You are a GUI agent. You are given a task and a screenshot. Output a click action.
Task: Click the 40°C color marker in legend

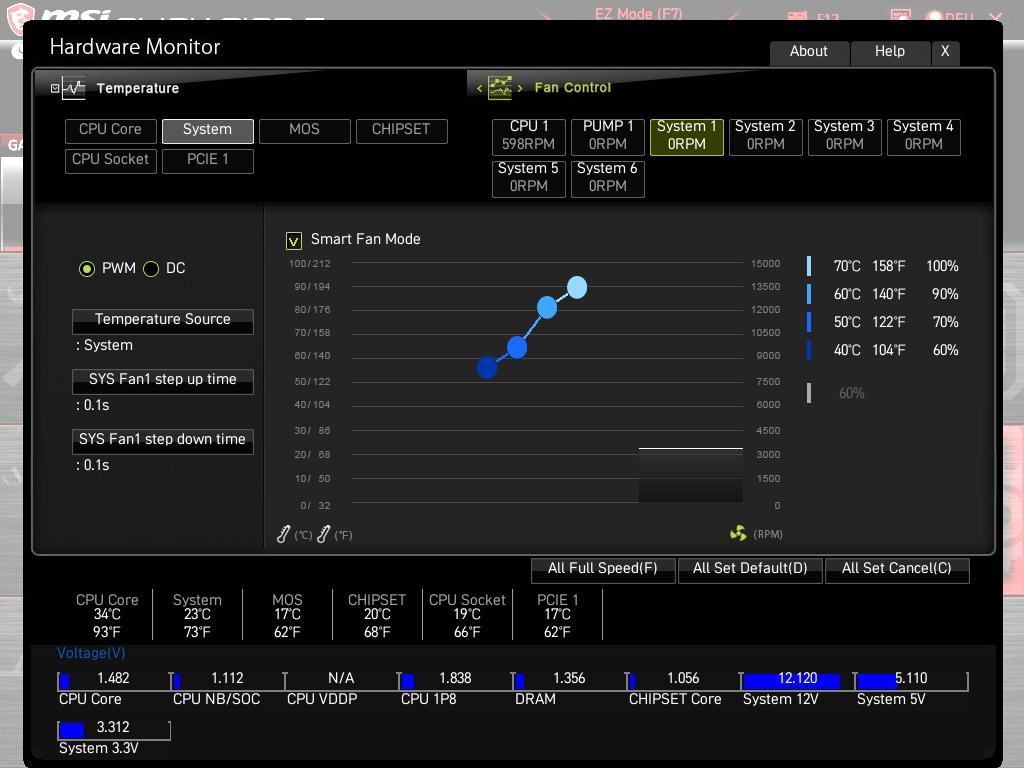click(x=809, y=350)
